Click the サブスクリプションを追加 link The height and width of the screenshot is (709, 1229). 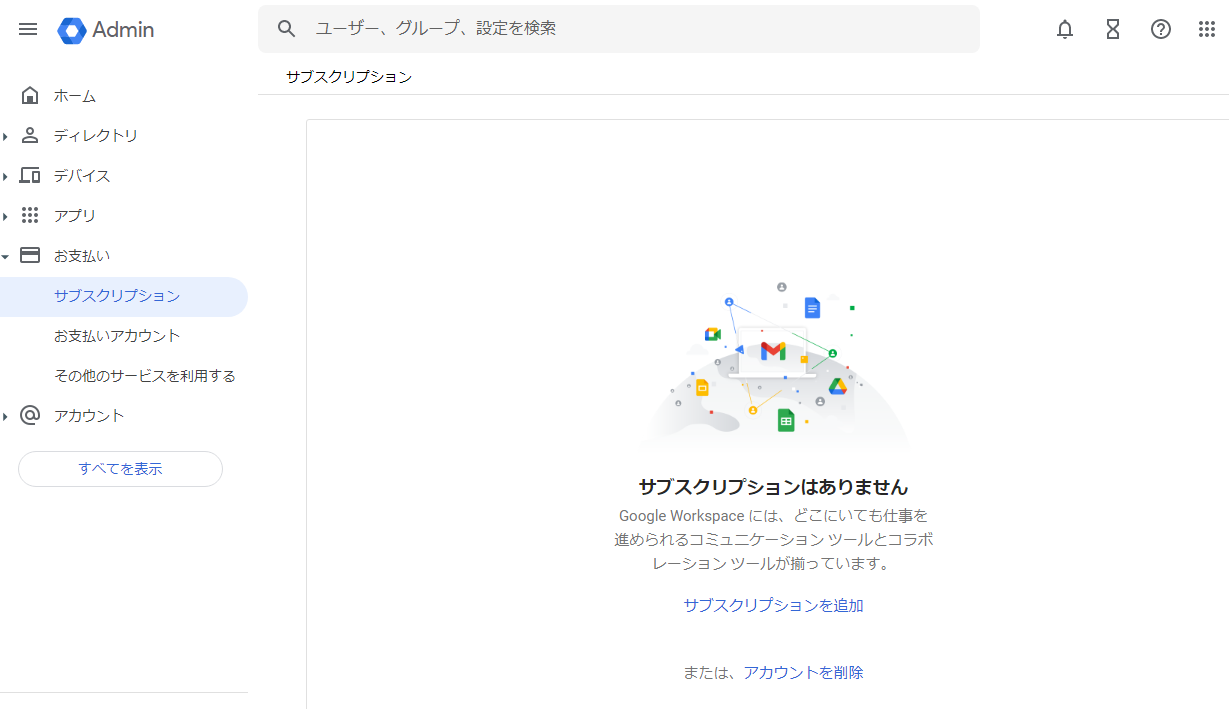pyautogui.click(x=773, y=605)
